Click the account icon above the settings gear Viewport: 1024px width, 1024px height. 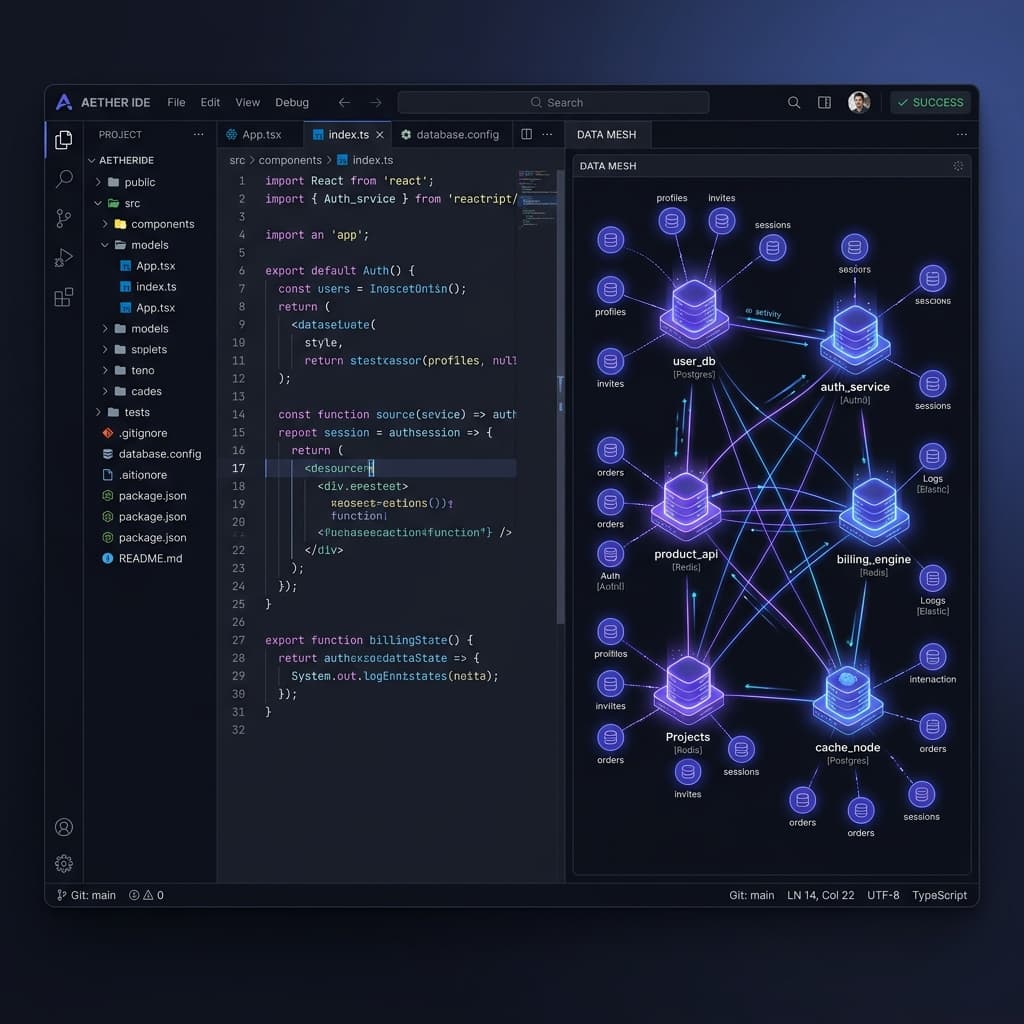[x=63, y=827]
